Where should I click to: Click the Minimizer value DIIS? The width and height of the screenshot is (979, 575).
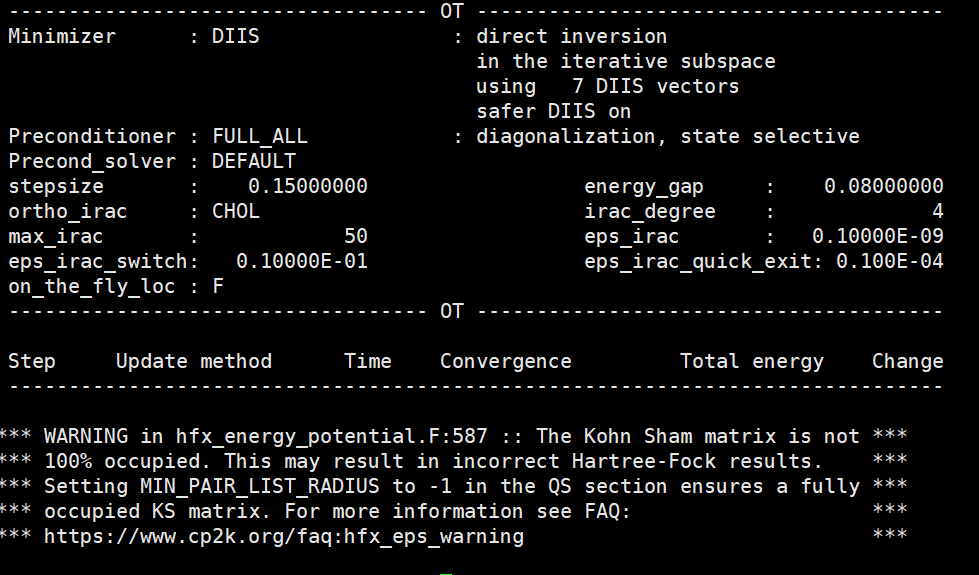click(x=235, y=37)
